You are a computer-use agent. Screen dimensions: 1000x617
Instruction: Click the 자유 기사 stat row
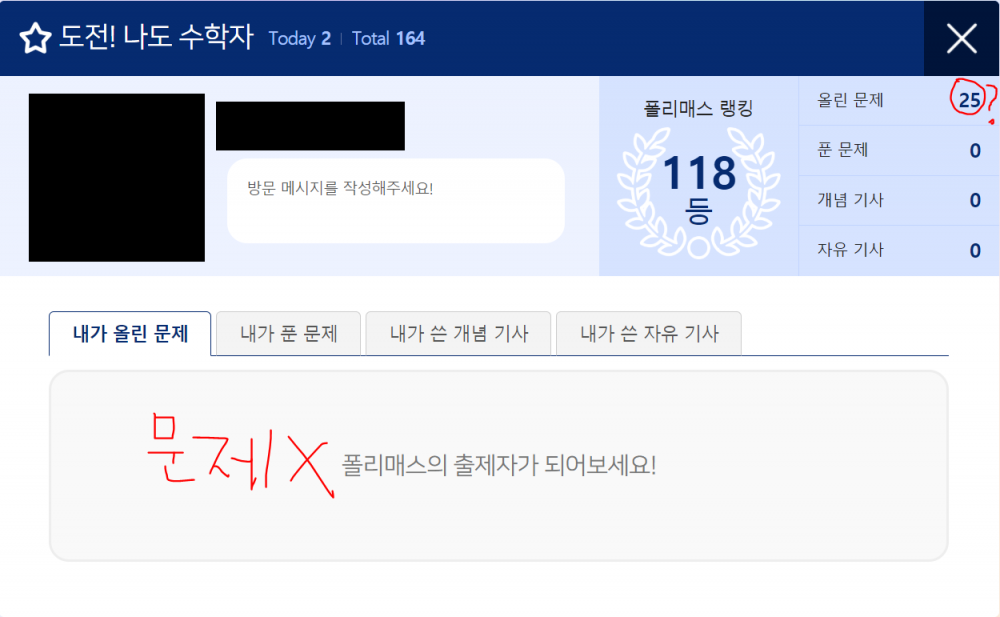click(899, 250)
